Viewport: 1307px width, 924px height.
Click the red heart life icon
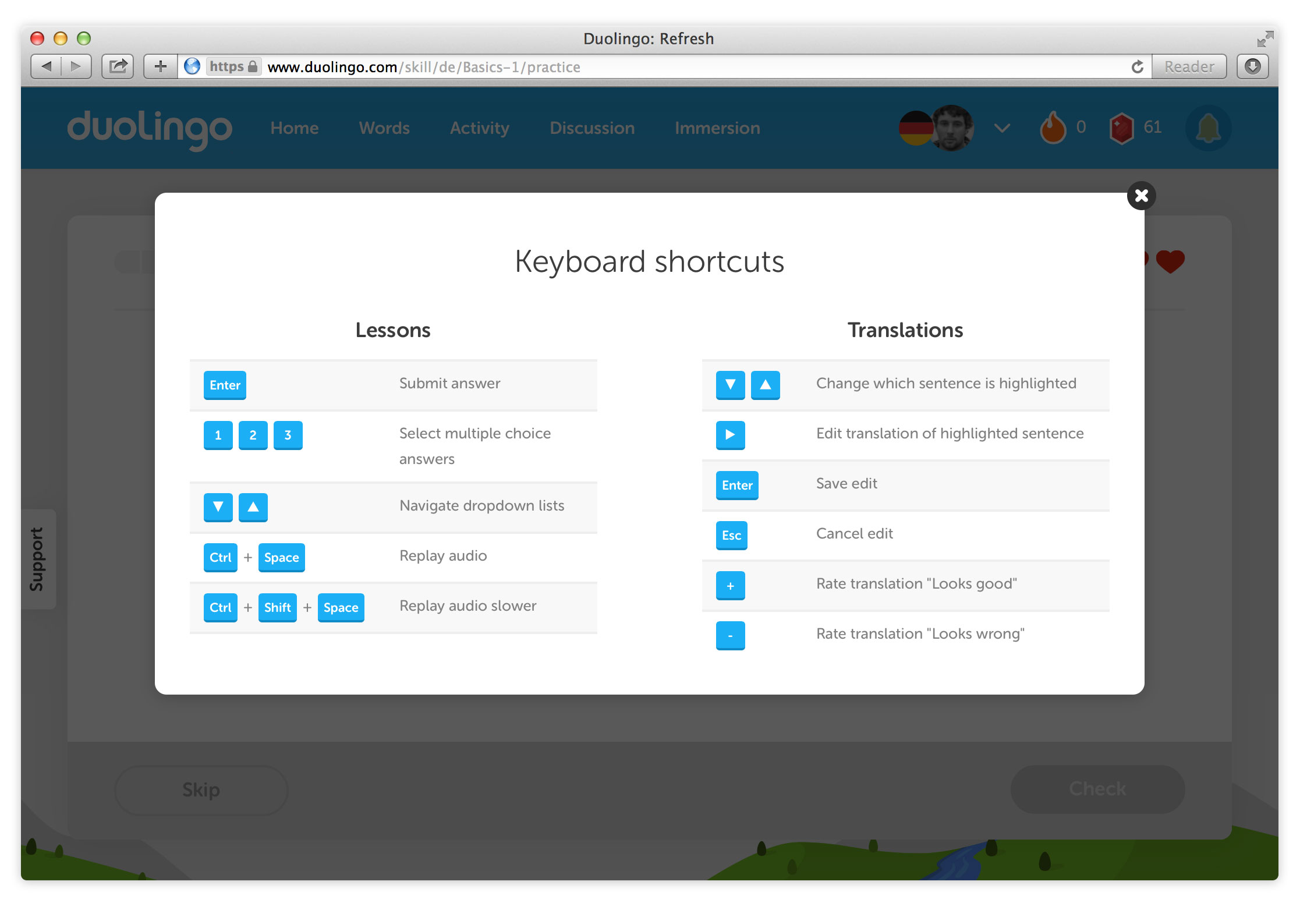point(1170,261)
